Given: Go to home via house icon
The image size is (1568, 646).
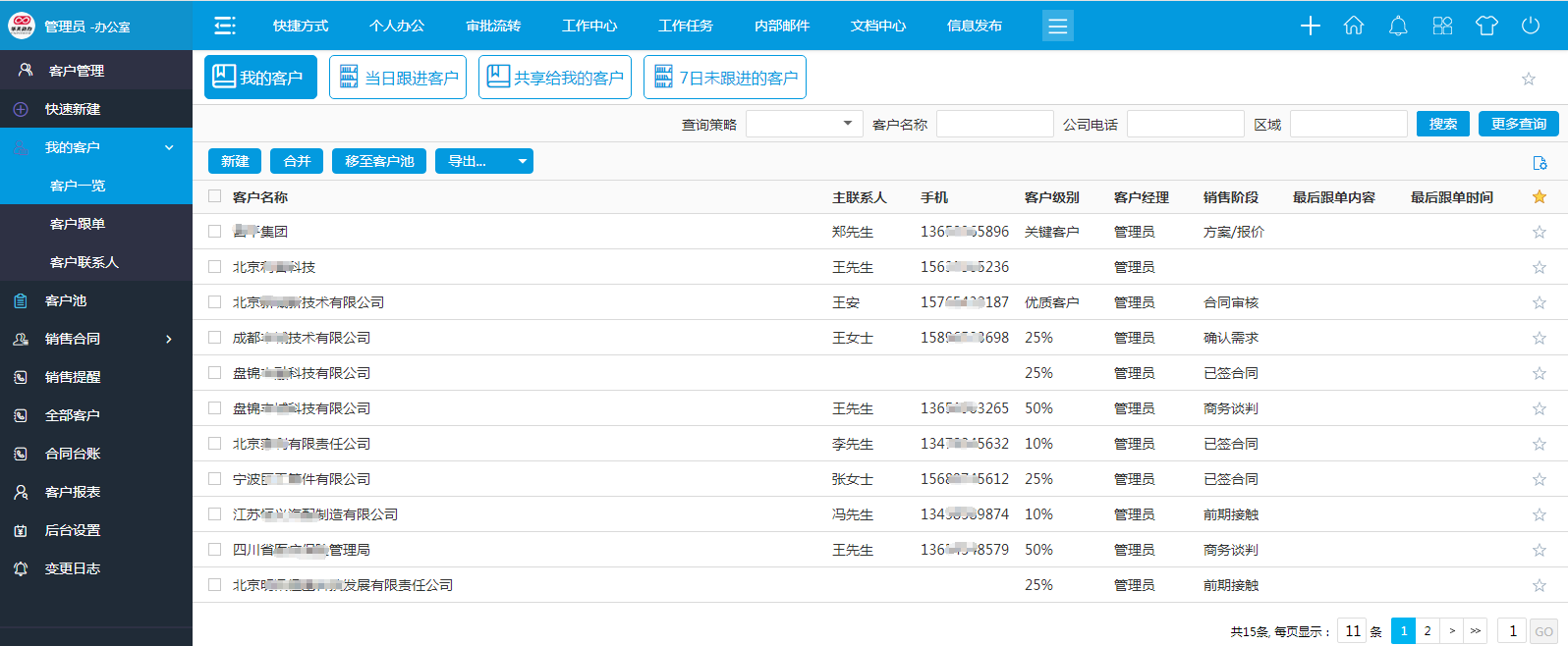Looking at the screenshot, I should pos(1354,26).
